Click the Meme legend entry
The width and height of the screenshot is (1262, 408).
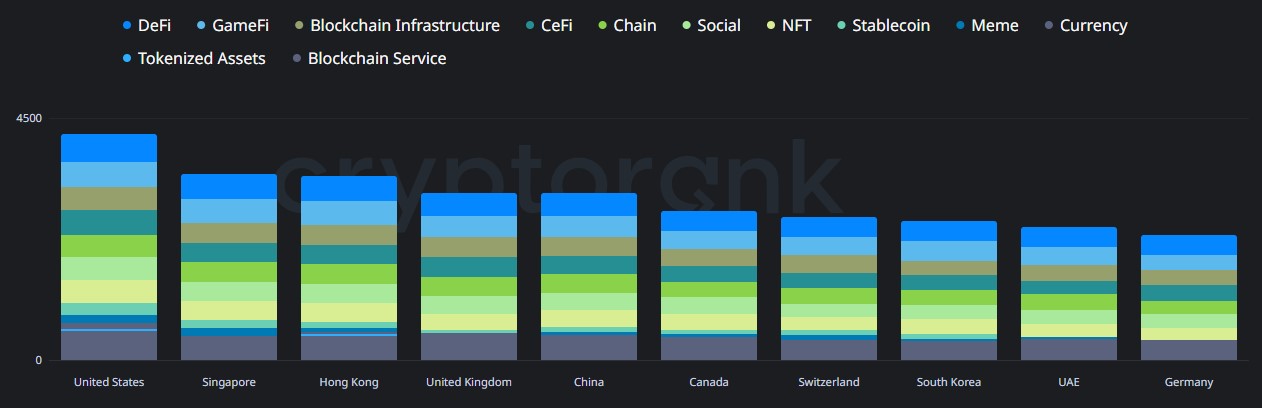click(995, 25)
